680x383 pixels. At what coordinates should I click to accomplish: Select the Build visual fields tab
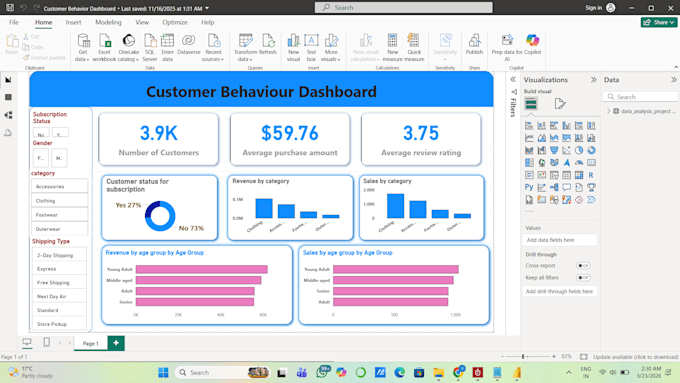[531, 104]
